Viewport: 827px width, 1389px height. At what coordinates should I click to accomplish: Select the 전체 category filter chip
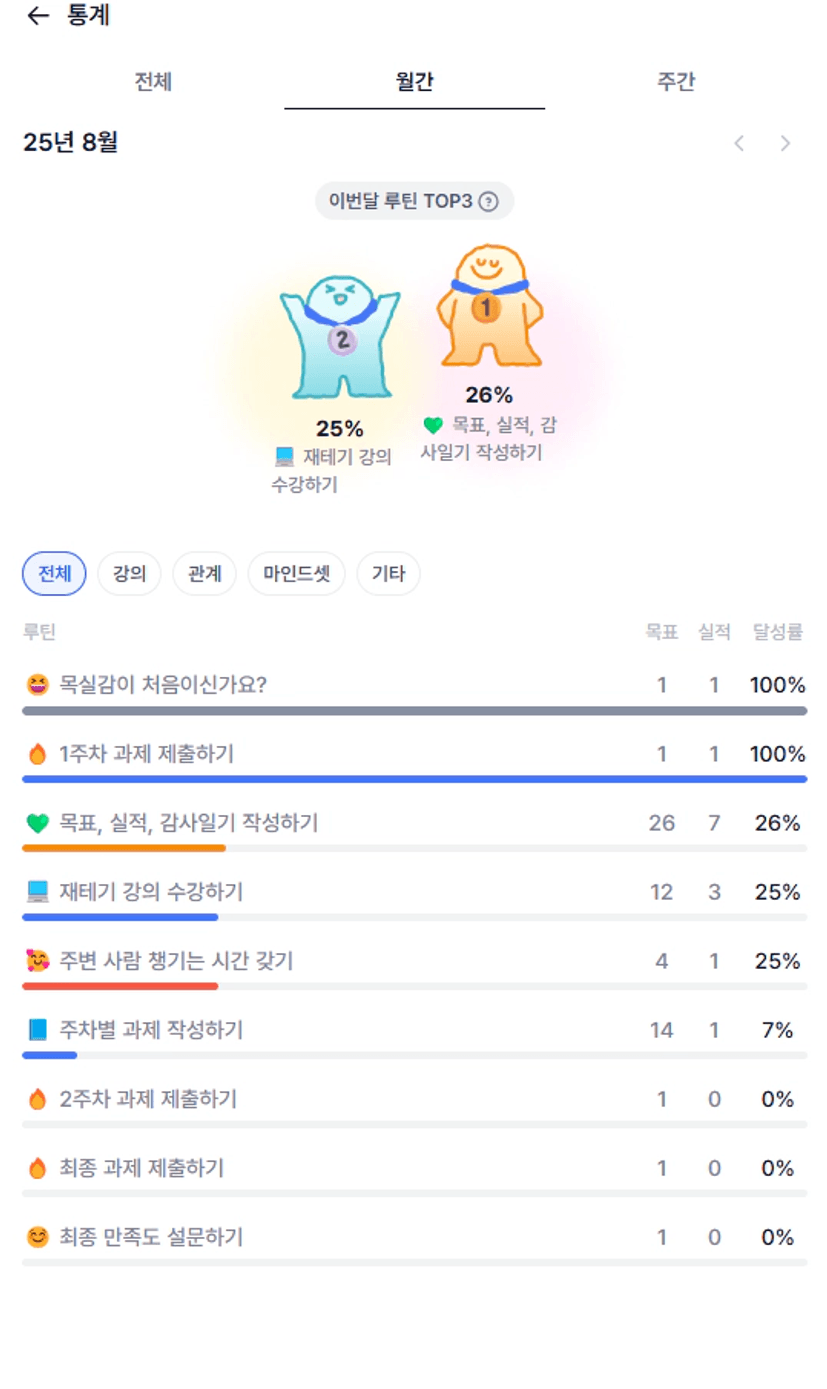click(x=54, y=574)
